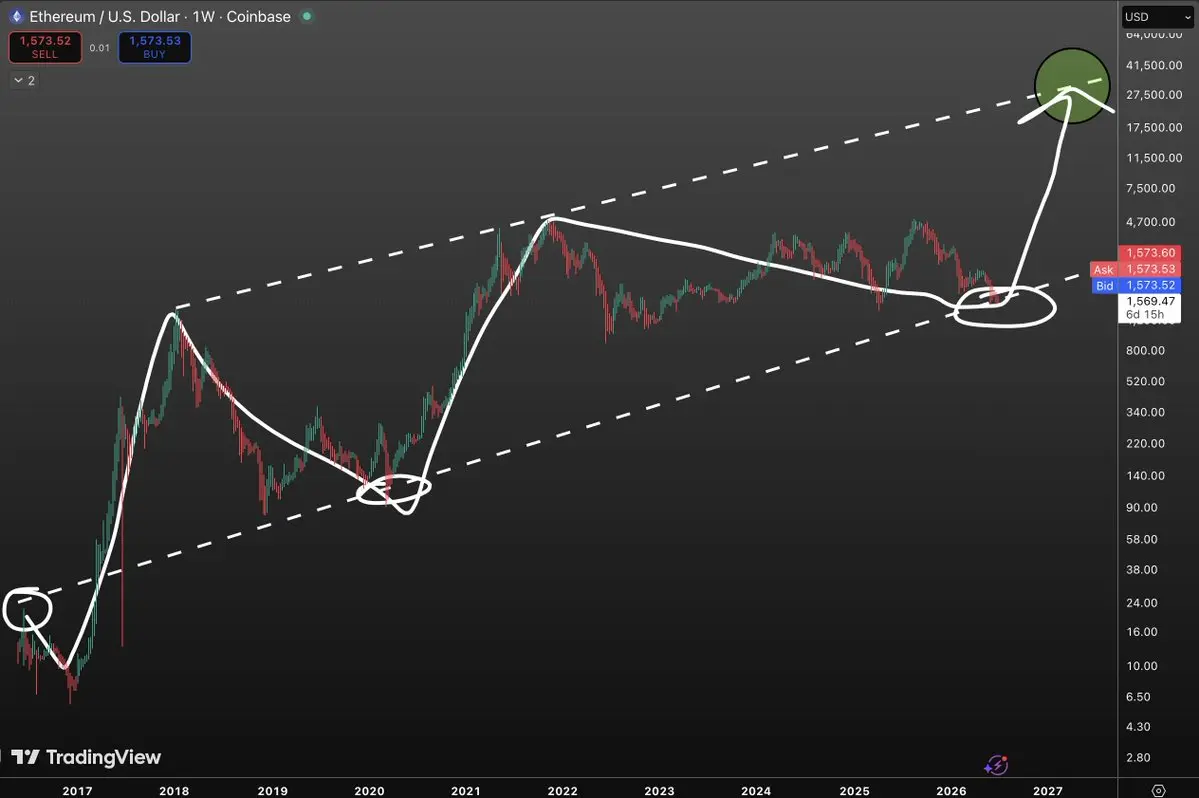The width and height of the screenshot is (1199, 798).
Task: Click the 1W timeframe in chart title
Action: point(203,16)
